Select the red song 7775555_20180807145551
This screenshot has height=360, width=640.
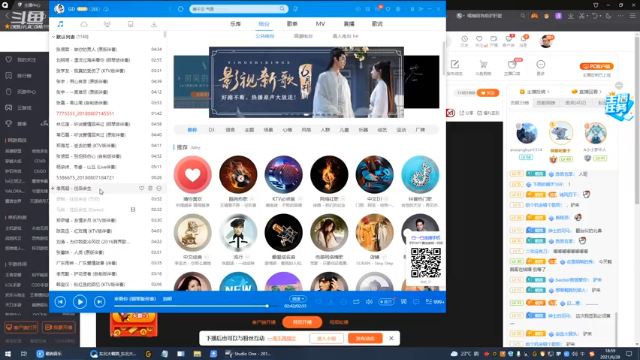point(85,113)
